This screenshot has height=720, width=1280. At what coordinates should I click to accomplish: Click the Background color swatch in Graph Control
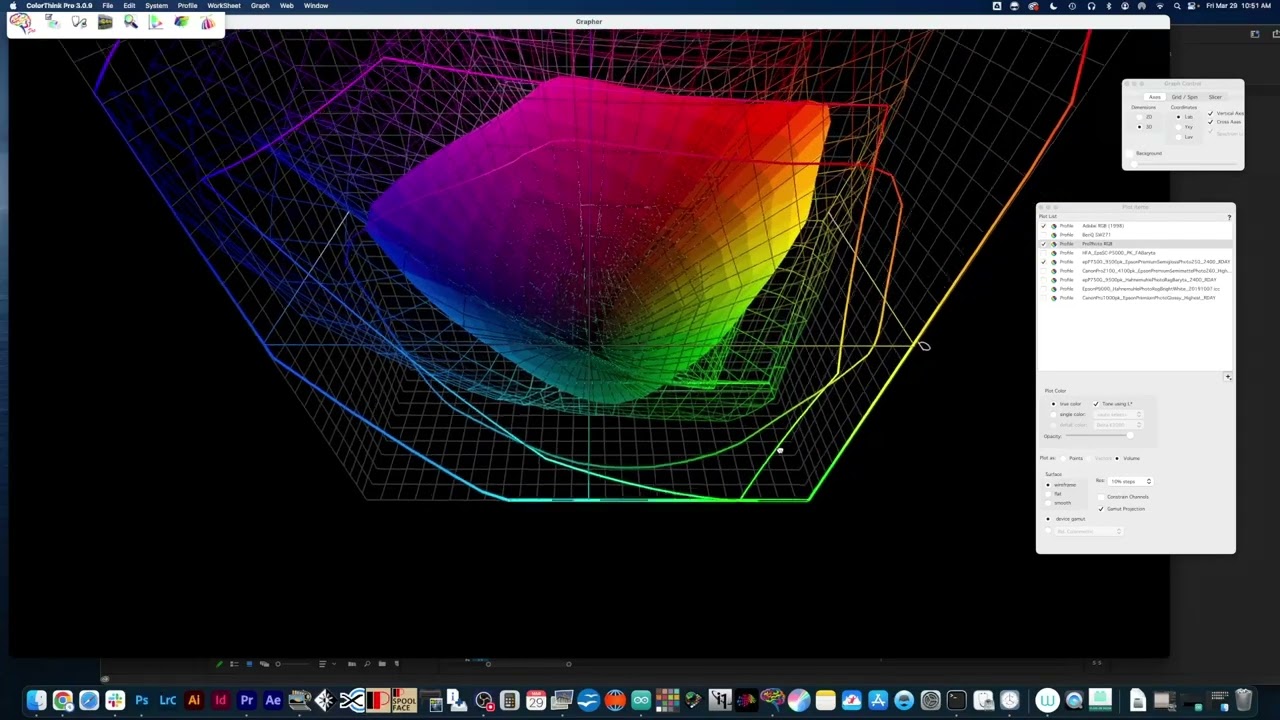tap(1129, 154)
